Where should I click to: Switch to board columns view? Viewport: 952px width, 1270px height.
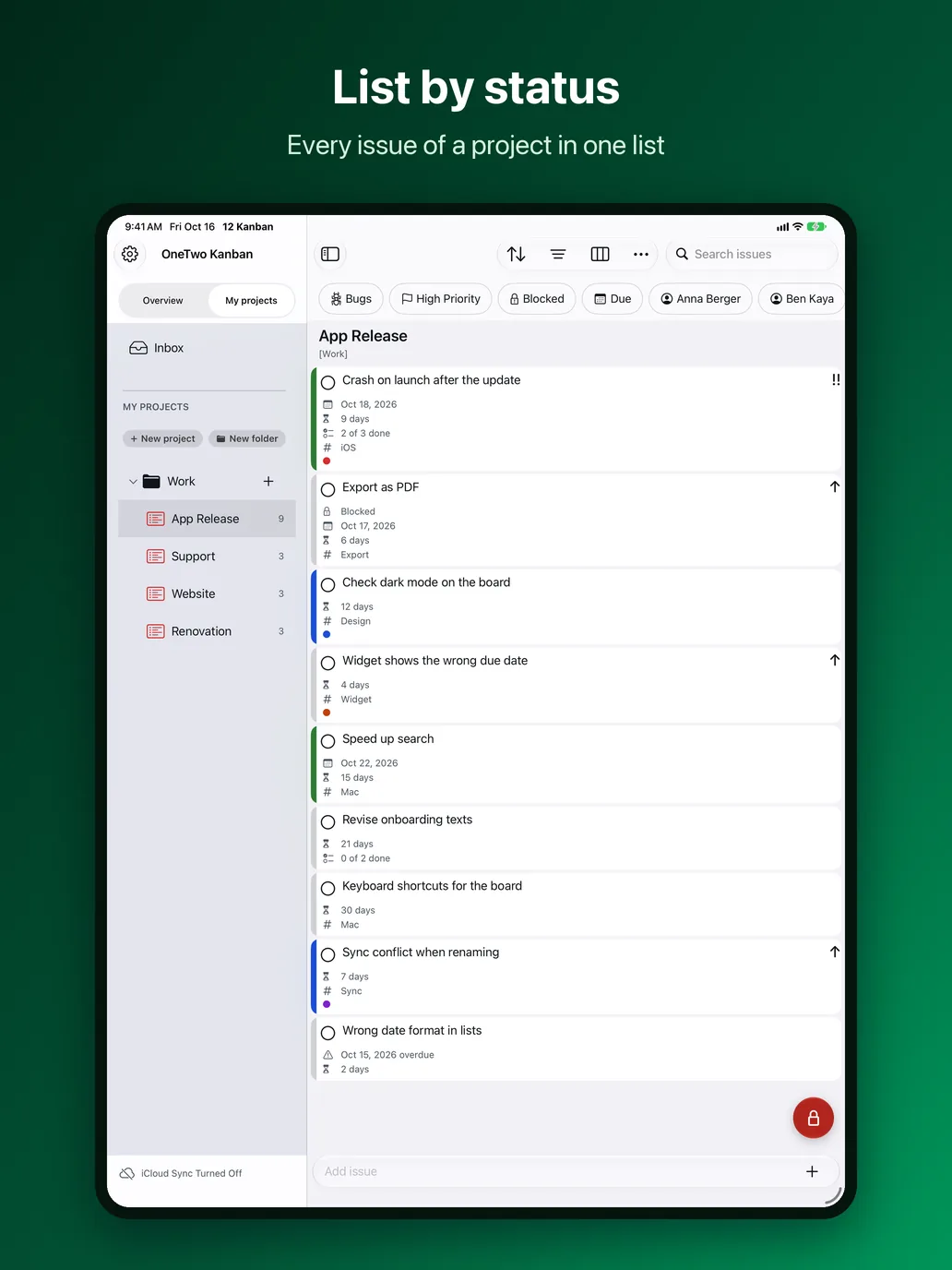(600, 254)
